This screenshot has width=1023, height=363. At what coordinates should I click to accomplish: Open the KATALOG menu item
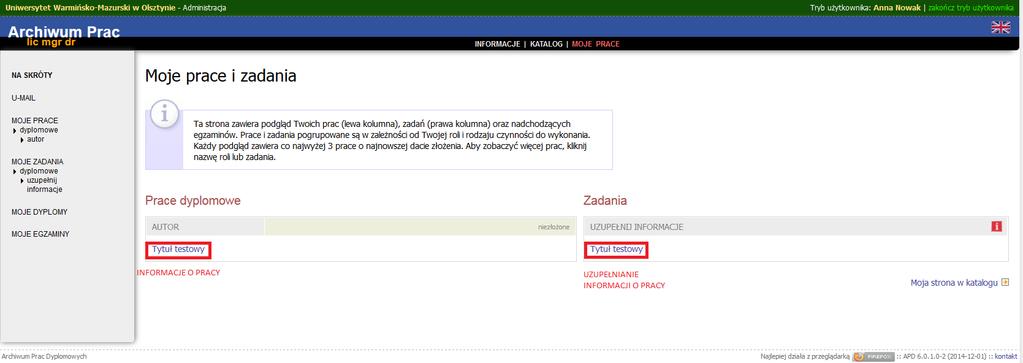[x=546, y=44]
